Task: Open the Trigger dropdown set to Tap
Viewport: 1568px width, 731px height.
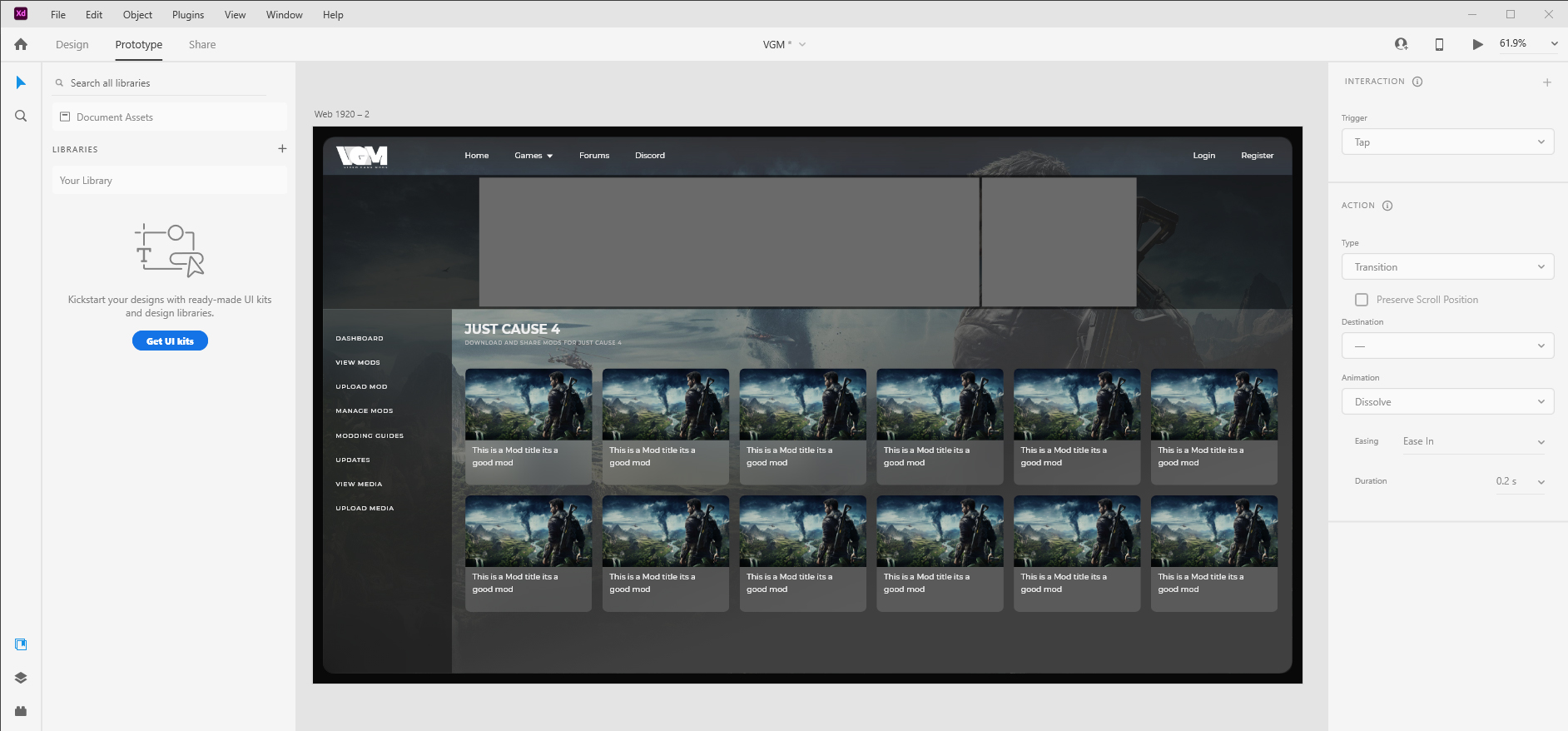Action: [x=1447, y=142]
